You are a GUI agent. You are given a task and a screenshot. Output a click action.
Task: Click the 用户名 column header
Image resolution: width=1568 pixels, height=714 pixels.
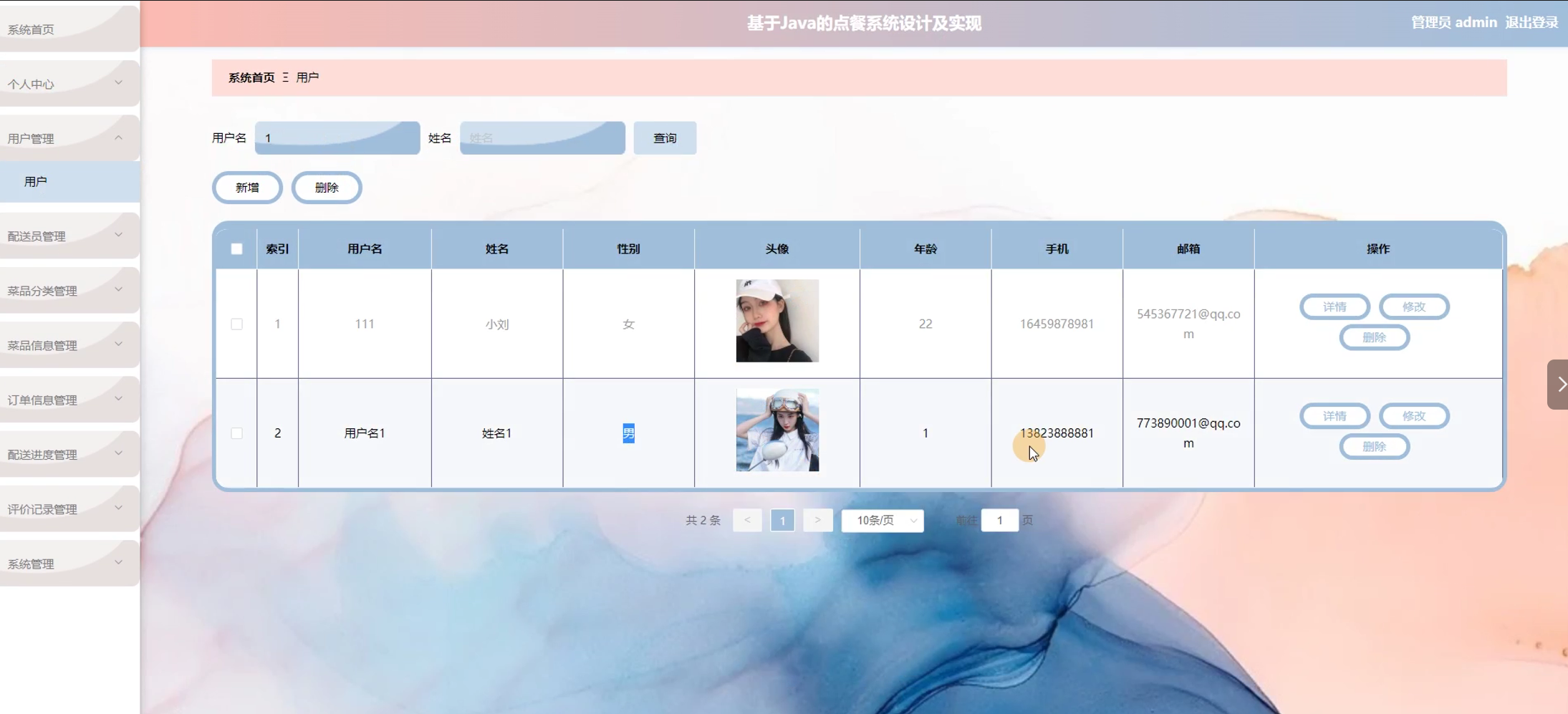(x=365, y=249)
